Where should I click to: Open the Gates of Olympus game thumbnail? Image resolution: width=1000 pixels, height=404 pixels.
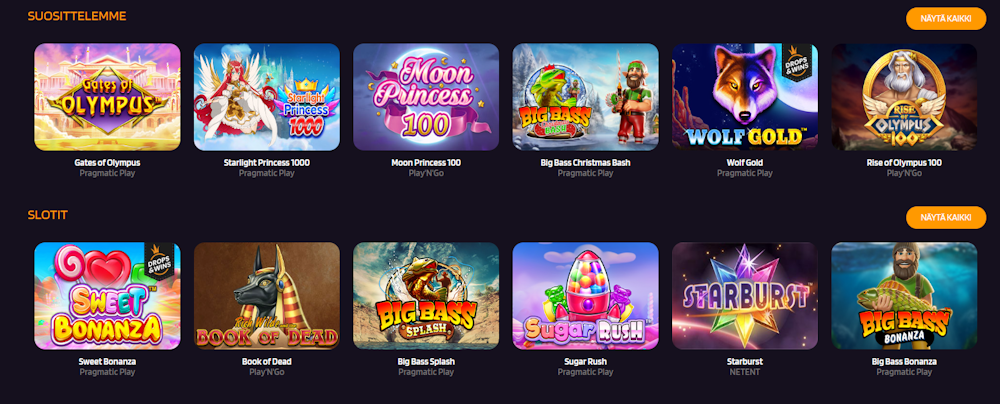107,97
